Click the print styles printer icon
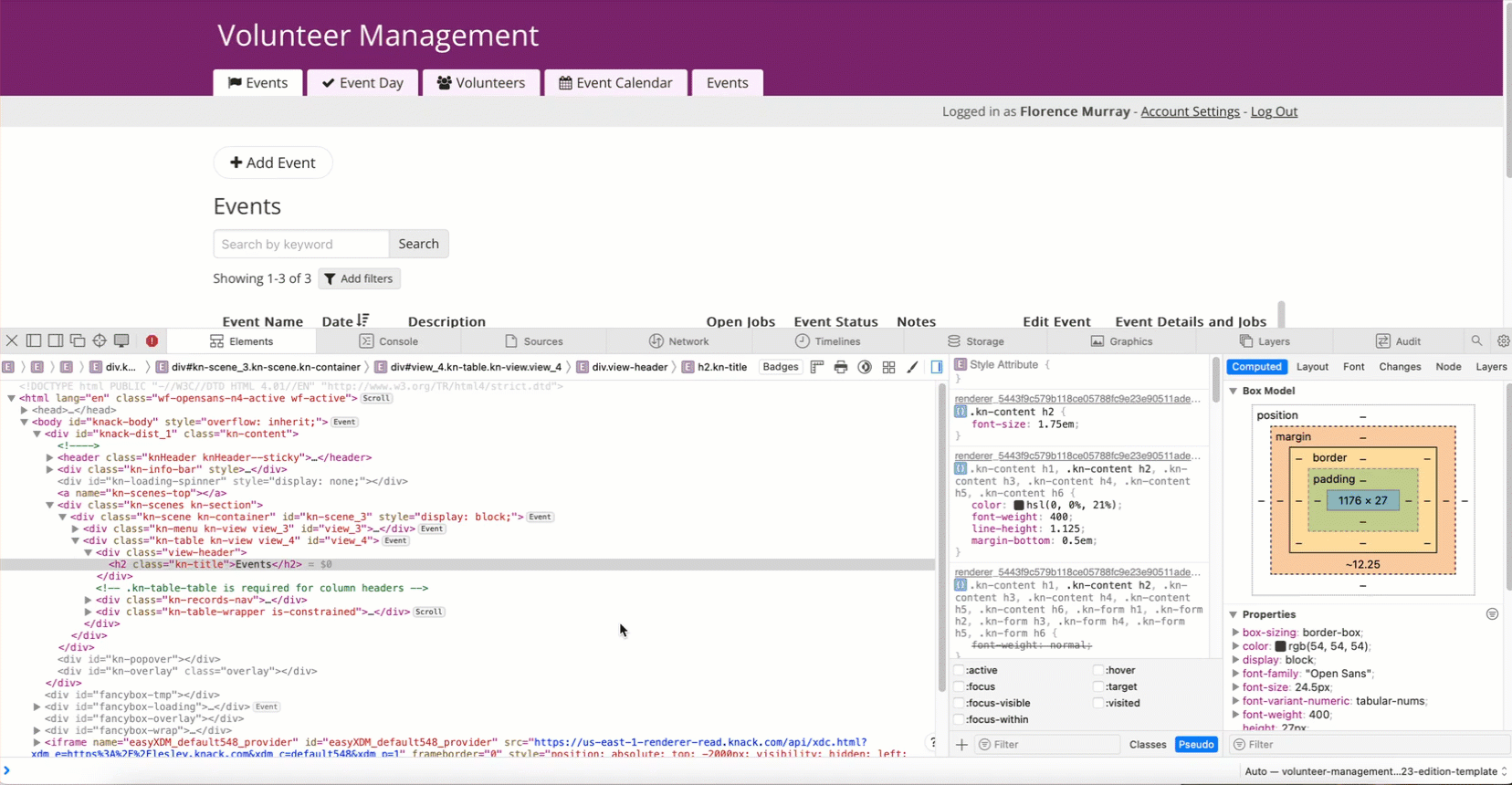 coord(841,367)
